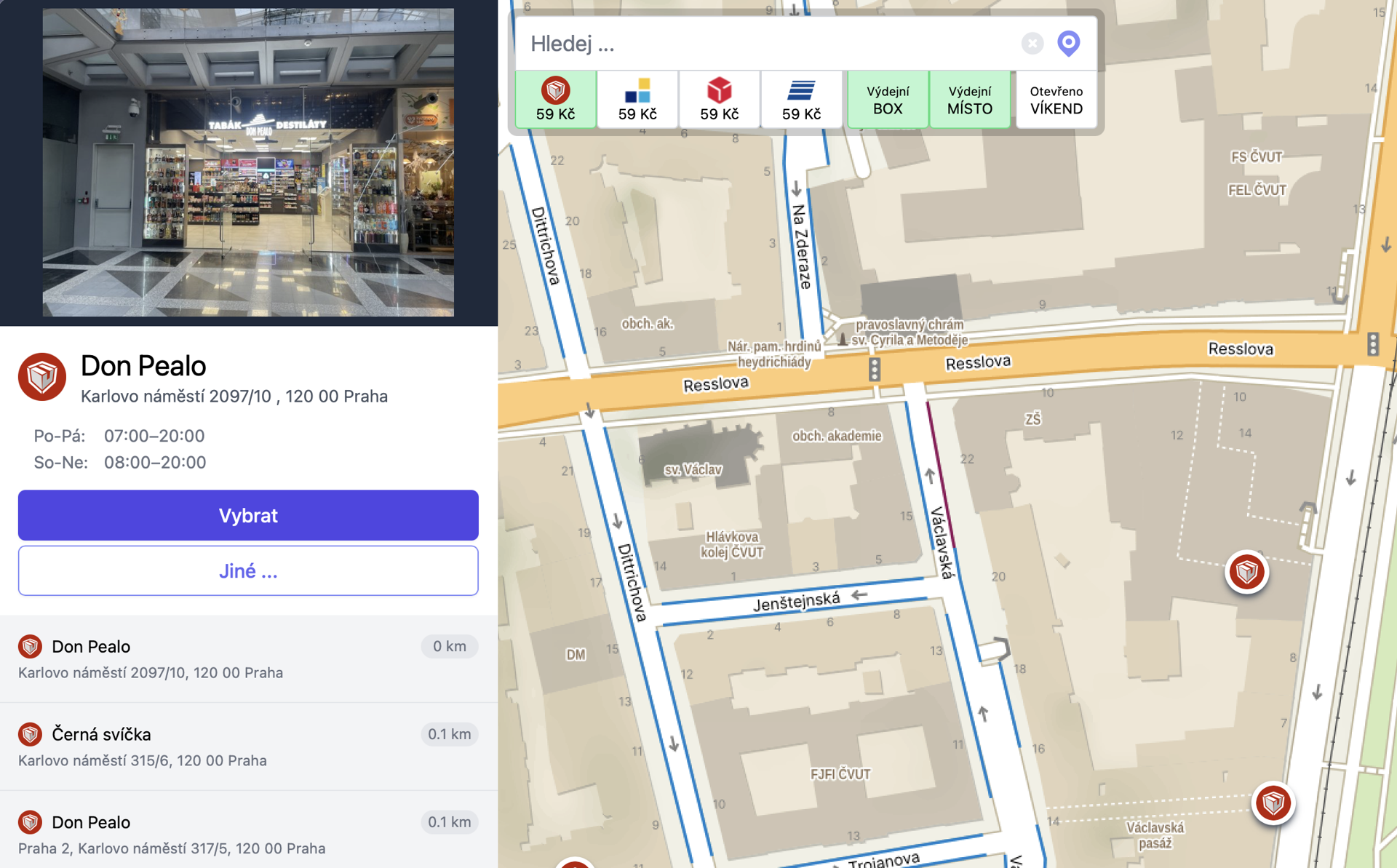This screenshot has height=868, width=1397.
Task: Click the FS ČVUT label on map
Action: (x=1257, y=156)
